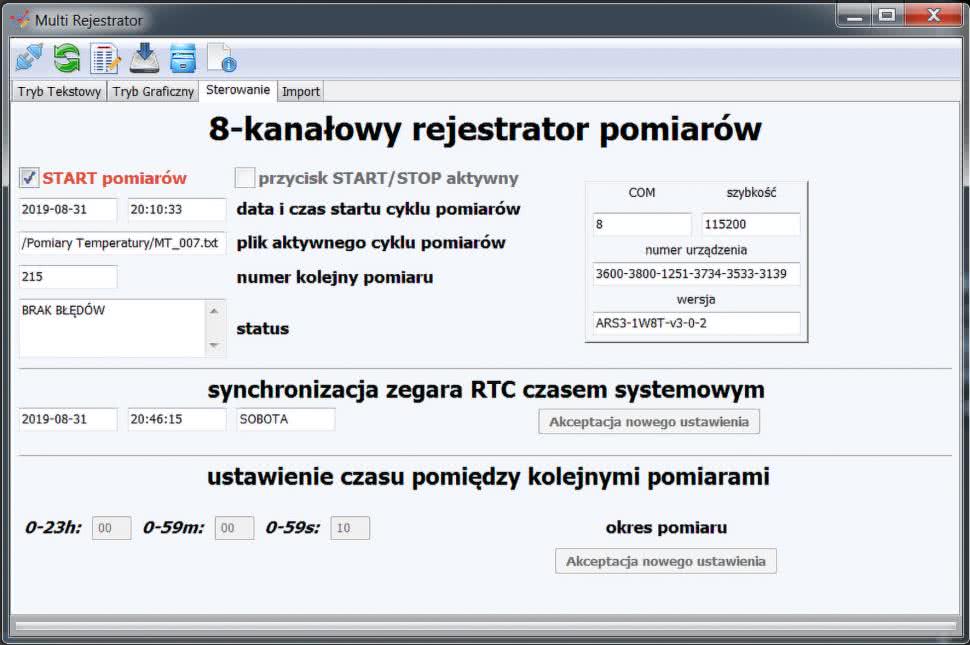Toggle the przycisk START/STOP aktywny checkbox
Viewport: 970px width, 645px height.
coord(245,178)
